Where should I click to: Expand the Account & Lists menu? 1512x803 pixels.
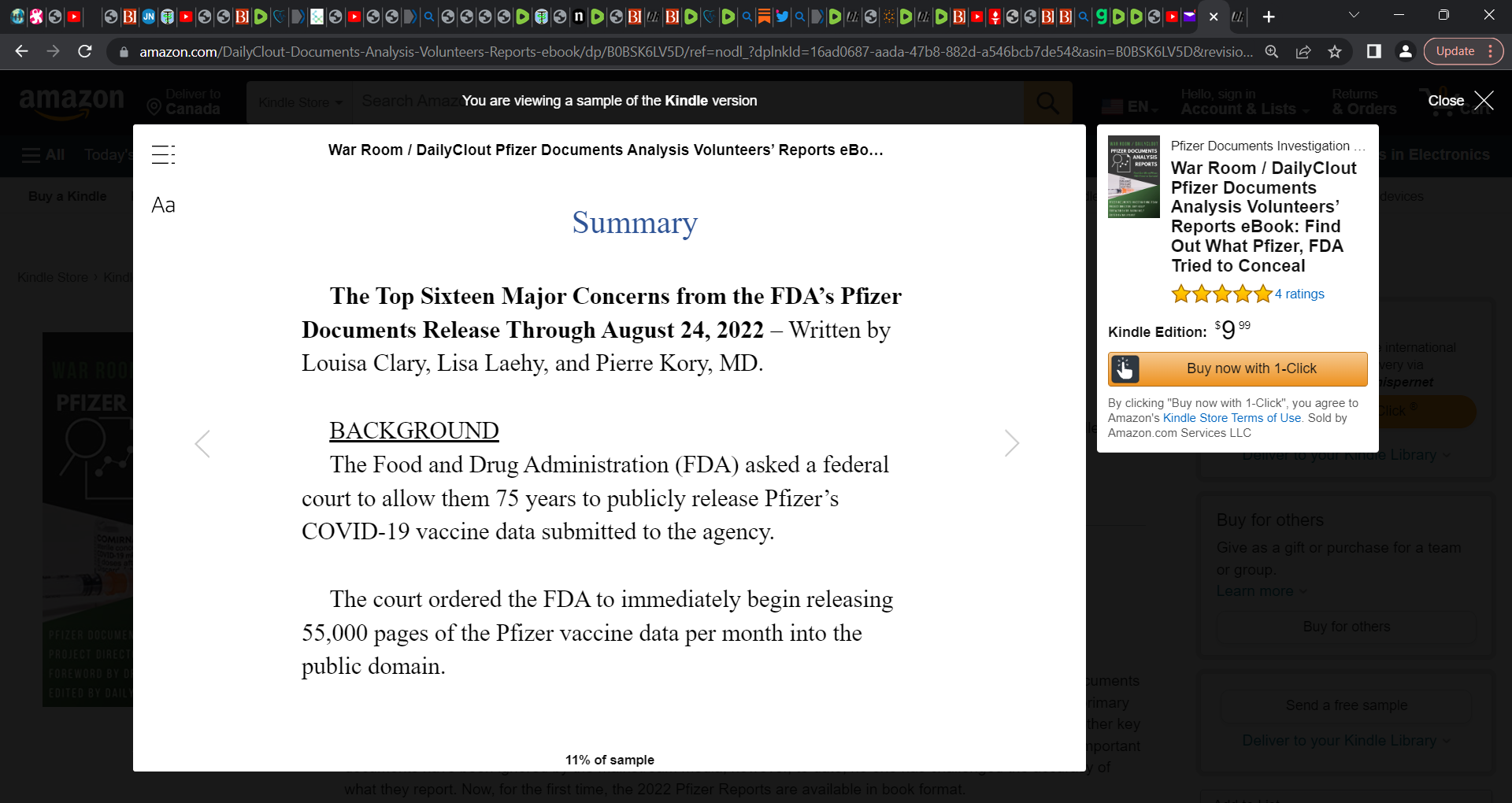[1245, 102]
